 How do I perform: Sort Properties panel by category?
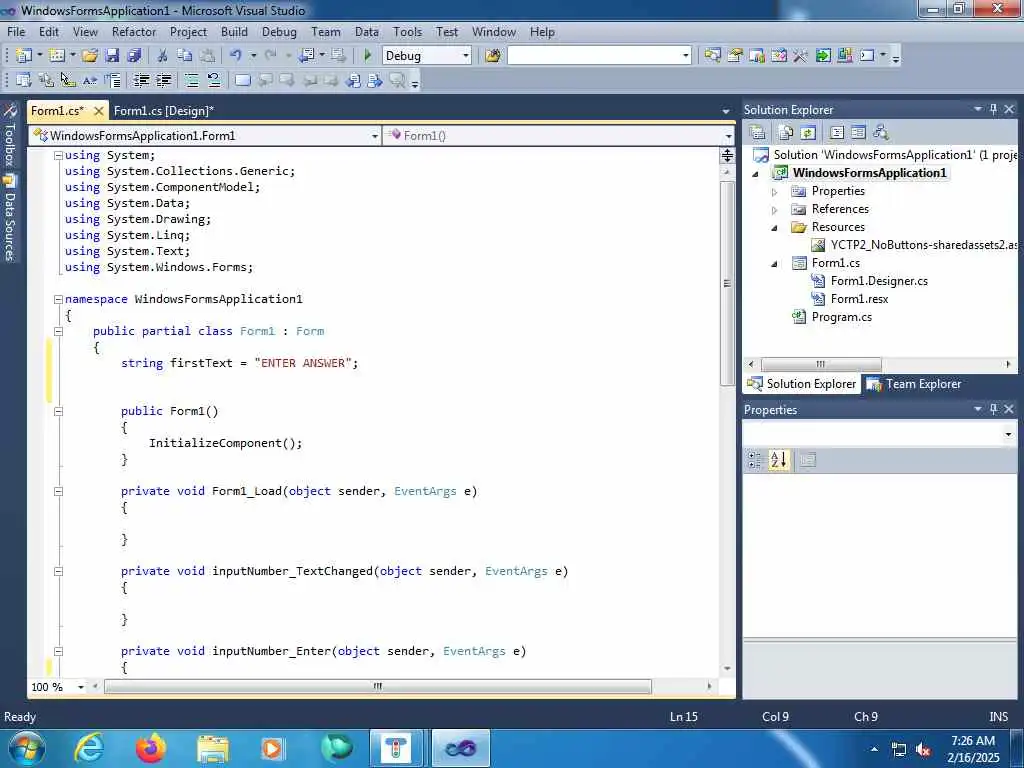(755, 460)
